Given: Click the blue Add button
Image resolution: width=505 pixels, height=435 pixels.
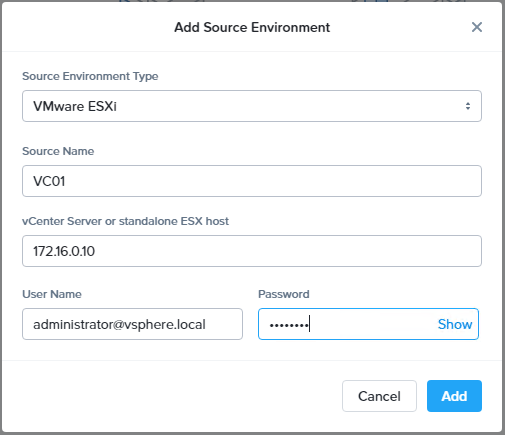Looking at the screenshot, I should tap(454, 396).
